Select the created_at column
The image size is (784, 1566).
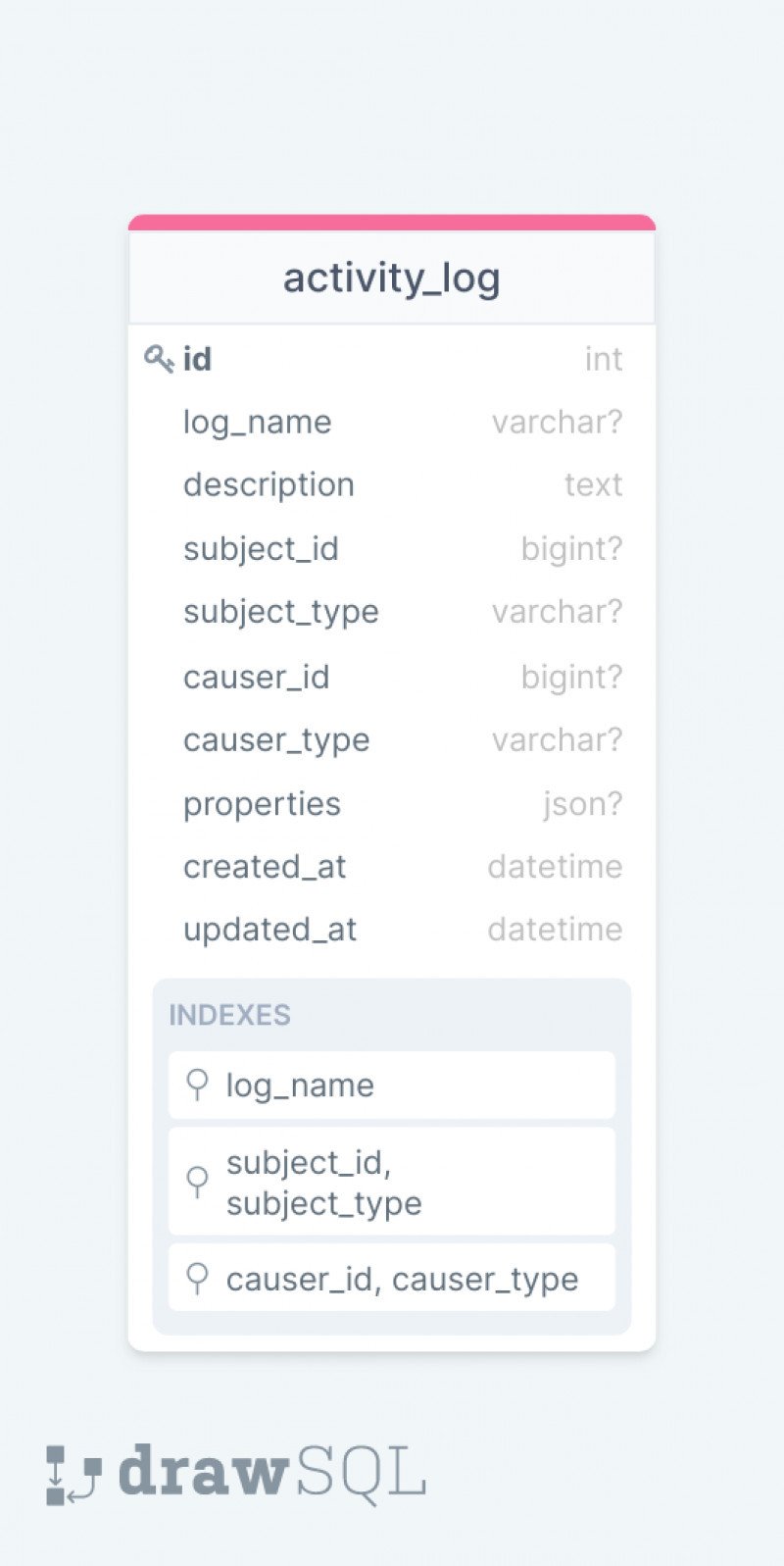[392, 867]
